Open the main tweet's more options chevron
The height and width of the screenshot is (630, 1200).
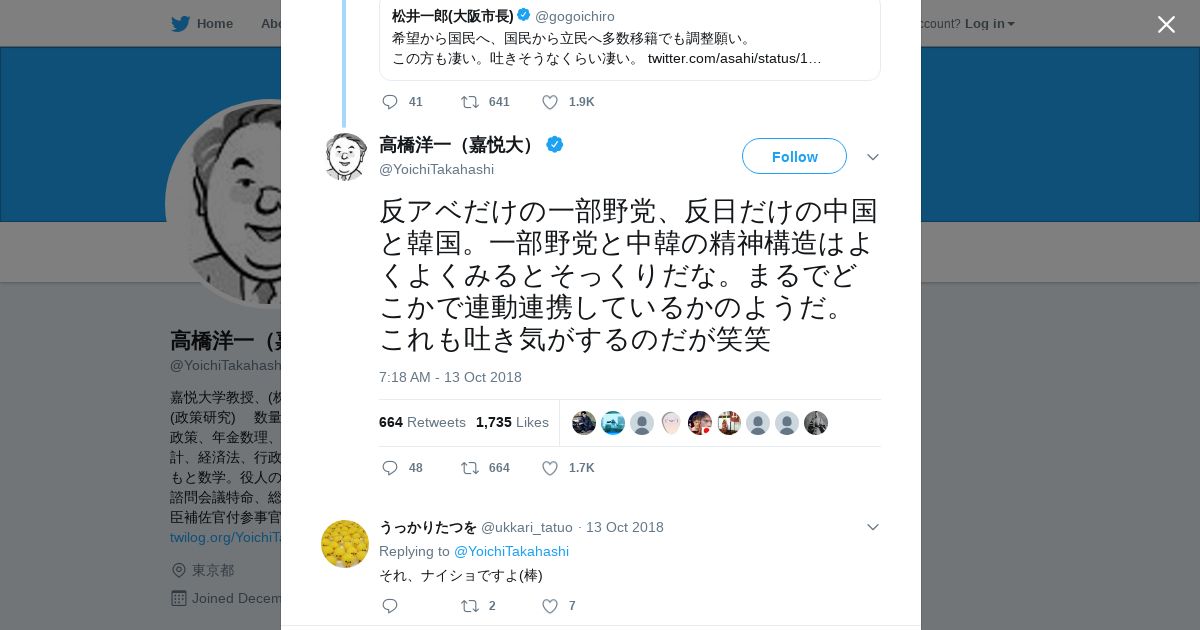[x=873, y=157]
